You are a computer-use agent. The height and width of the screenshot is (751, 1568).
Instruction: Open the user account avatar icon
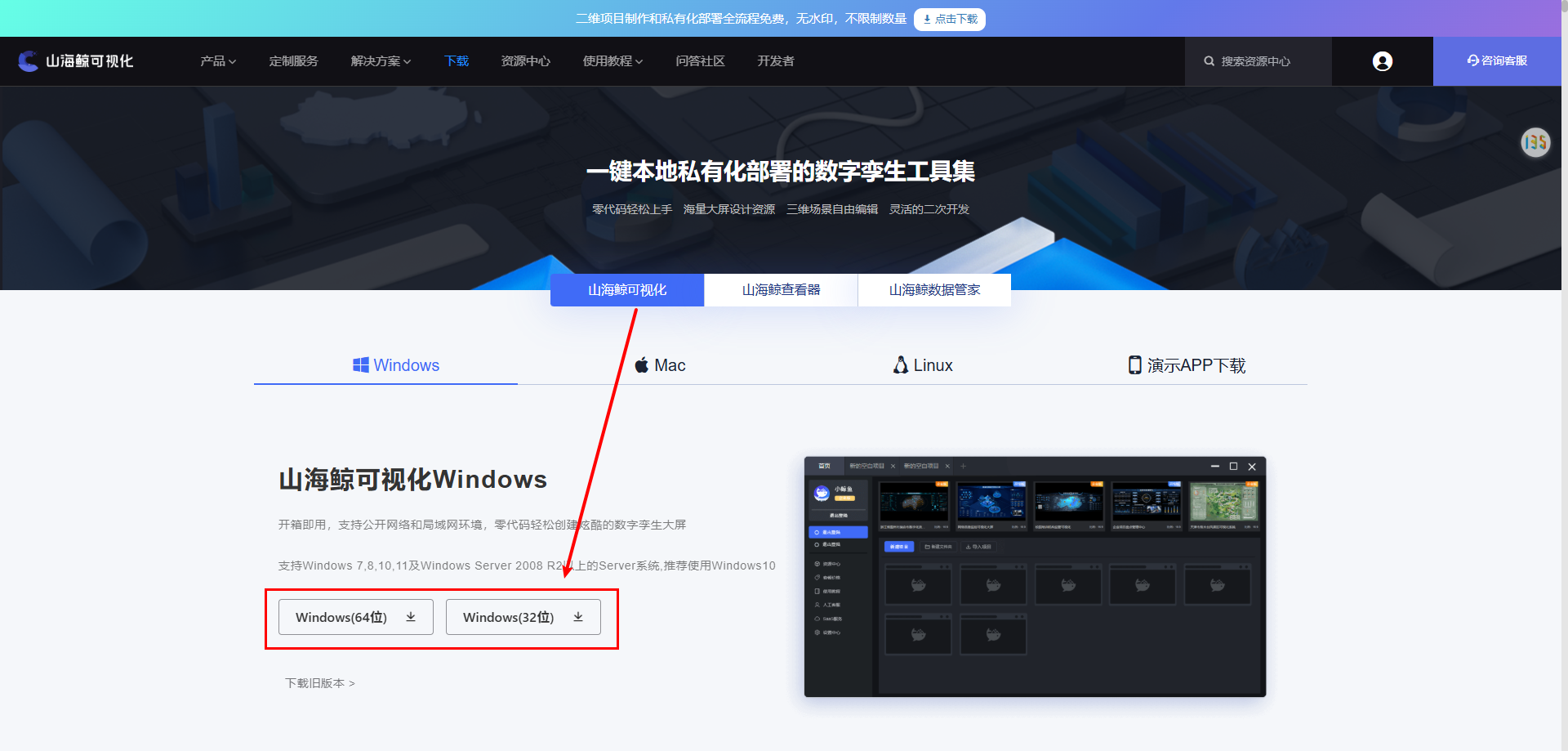1382,61
